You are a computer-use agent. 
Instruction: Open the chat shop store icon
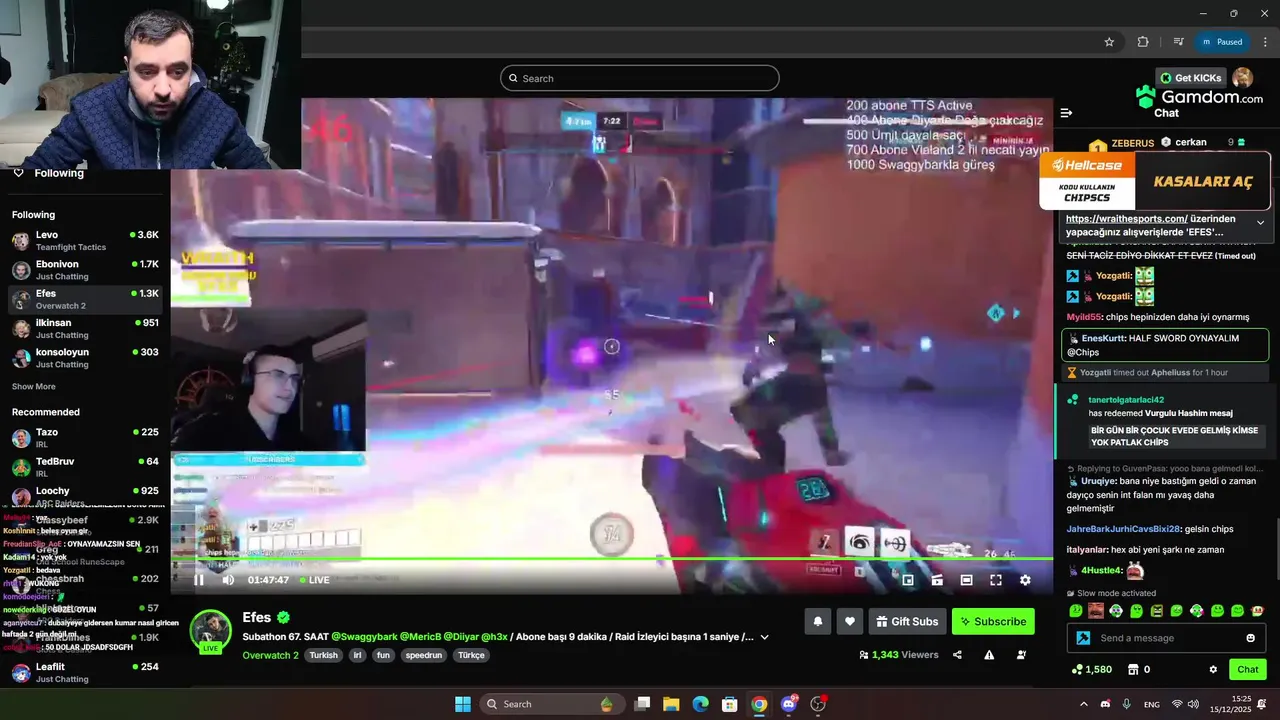[1133, 670]
